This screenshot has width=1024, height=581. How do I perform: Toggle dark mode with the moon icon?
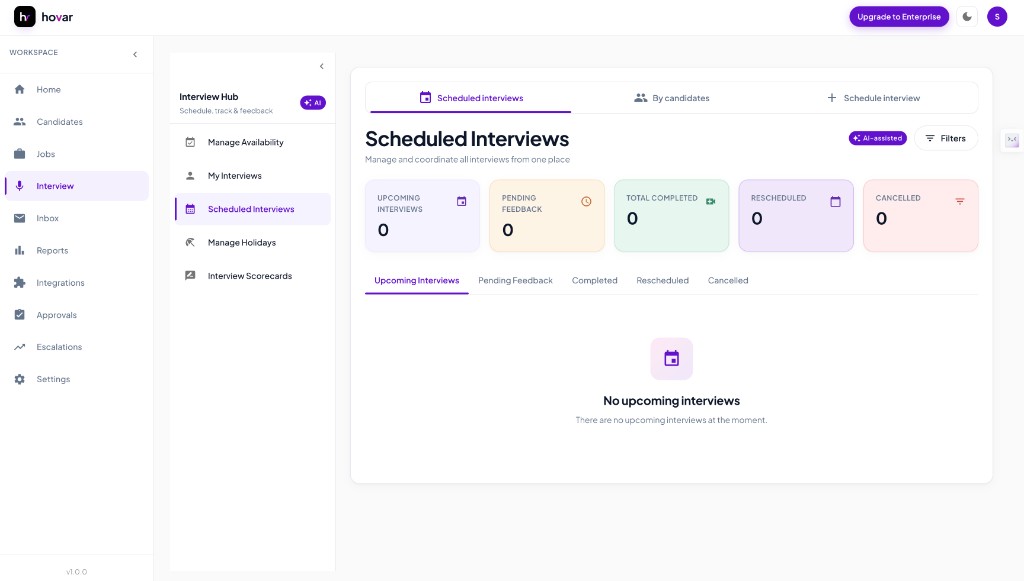point(967,17)
